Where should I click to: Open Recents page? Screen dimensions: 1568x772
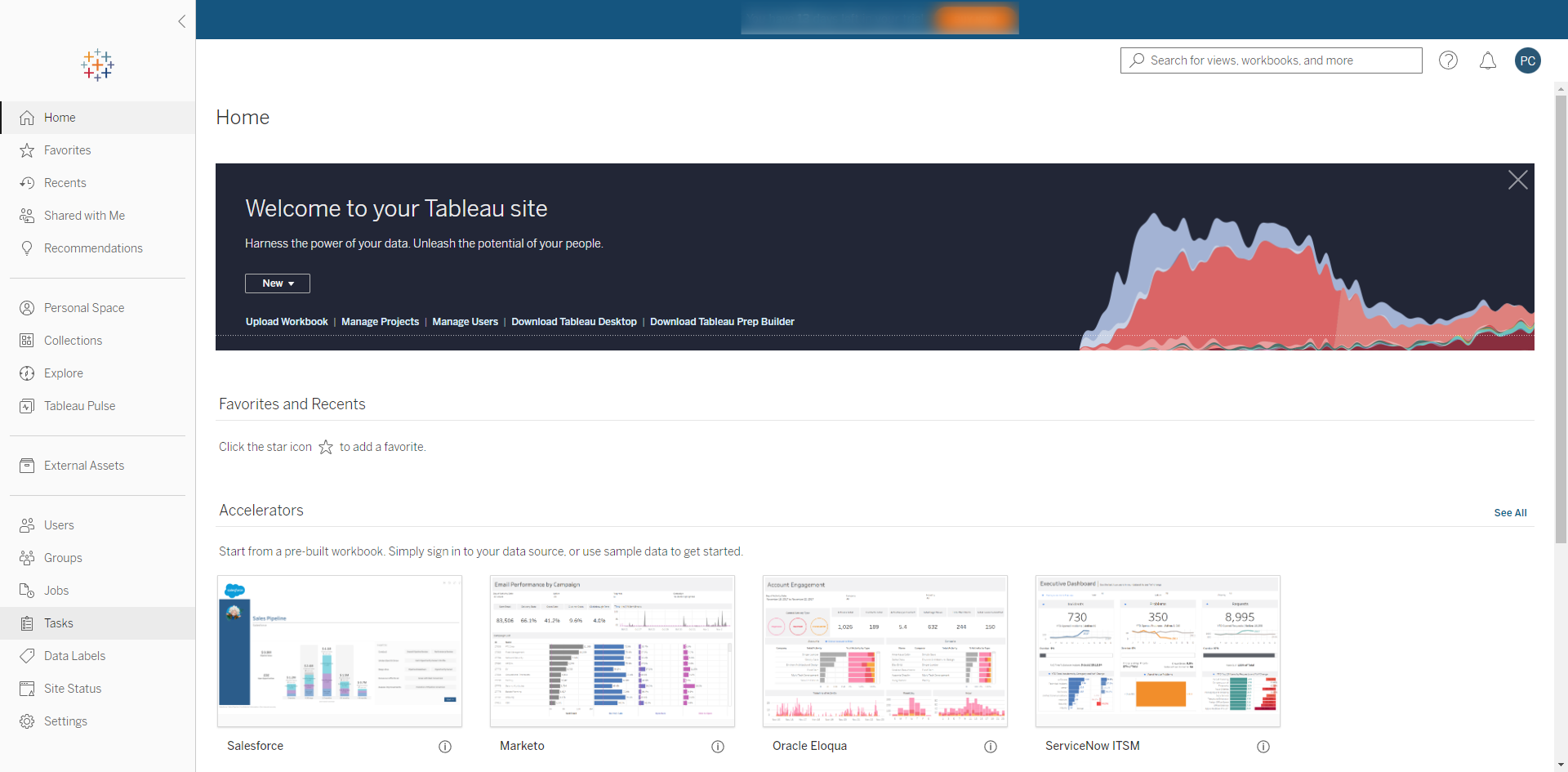click(98, 183)
